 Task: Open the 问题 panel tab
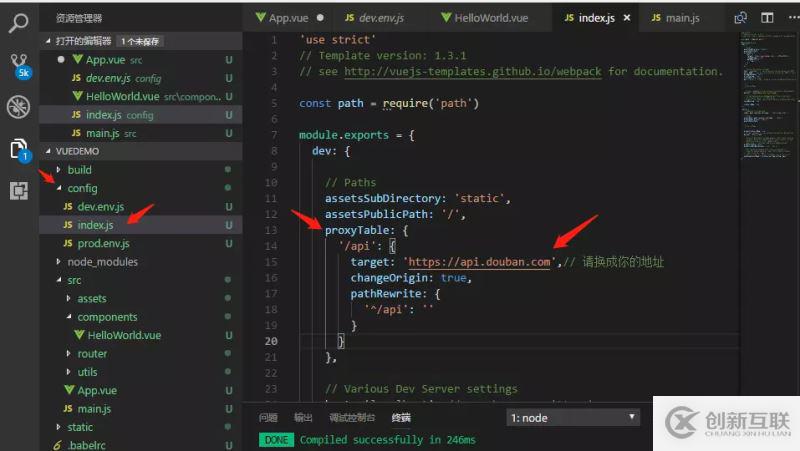(268, 418)
